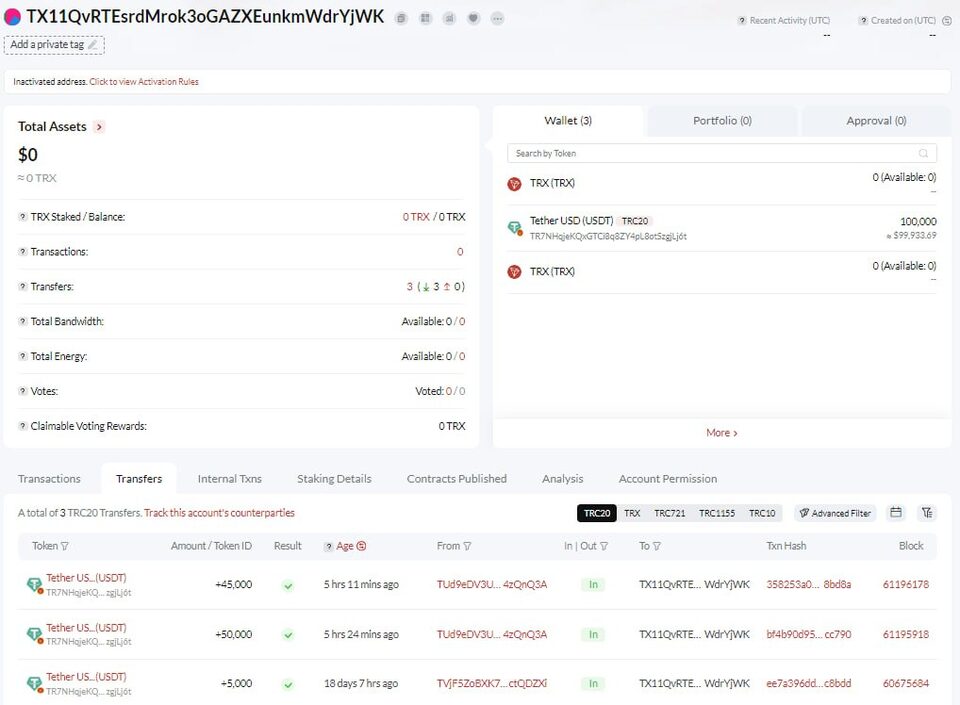
Task: Click the clear-filters icon right of calendar
Action: click(x=927, y=513)
